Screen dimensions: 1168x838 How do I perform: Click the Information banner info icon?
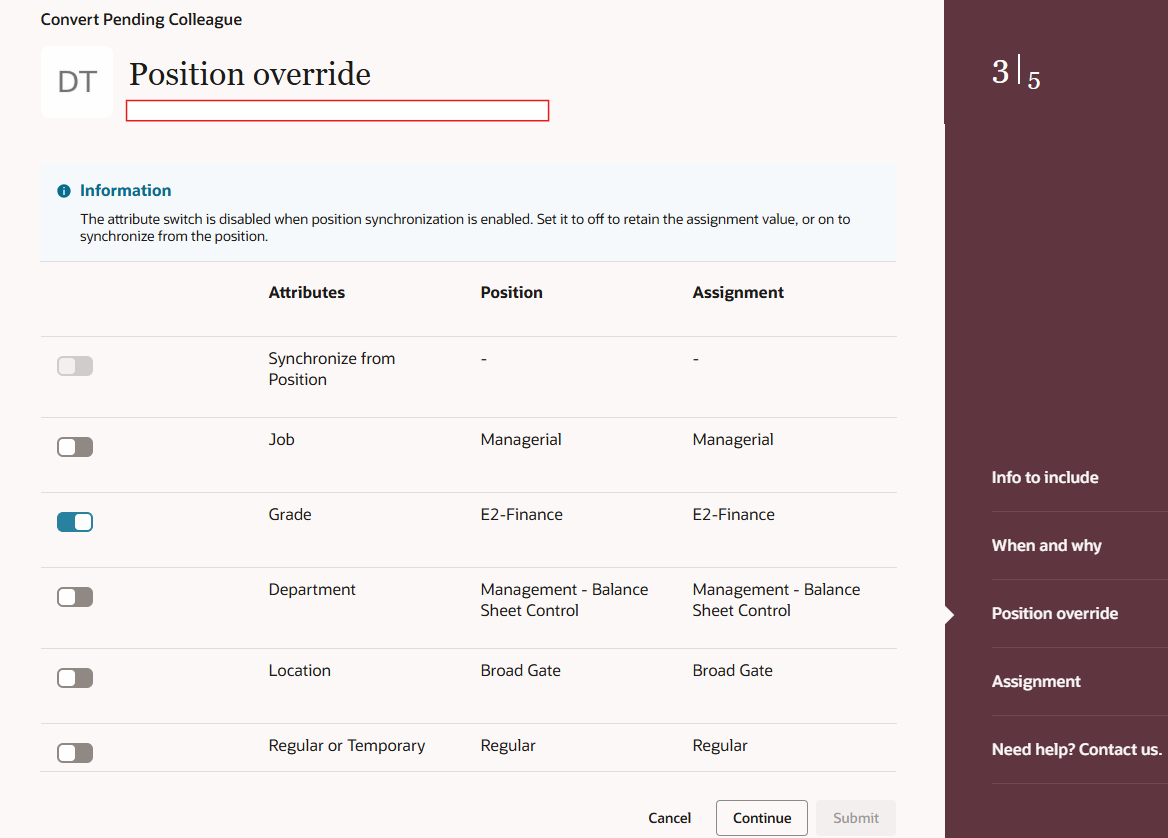63,190
